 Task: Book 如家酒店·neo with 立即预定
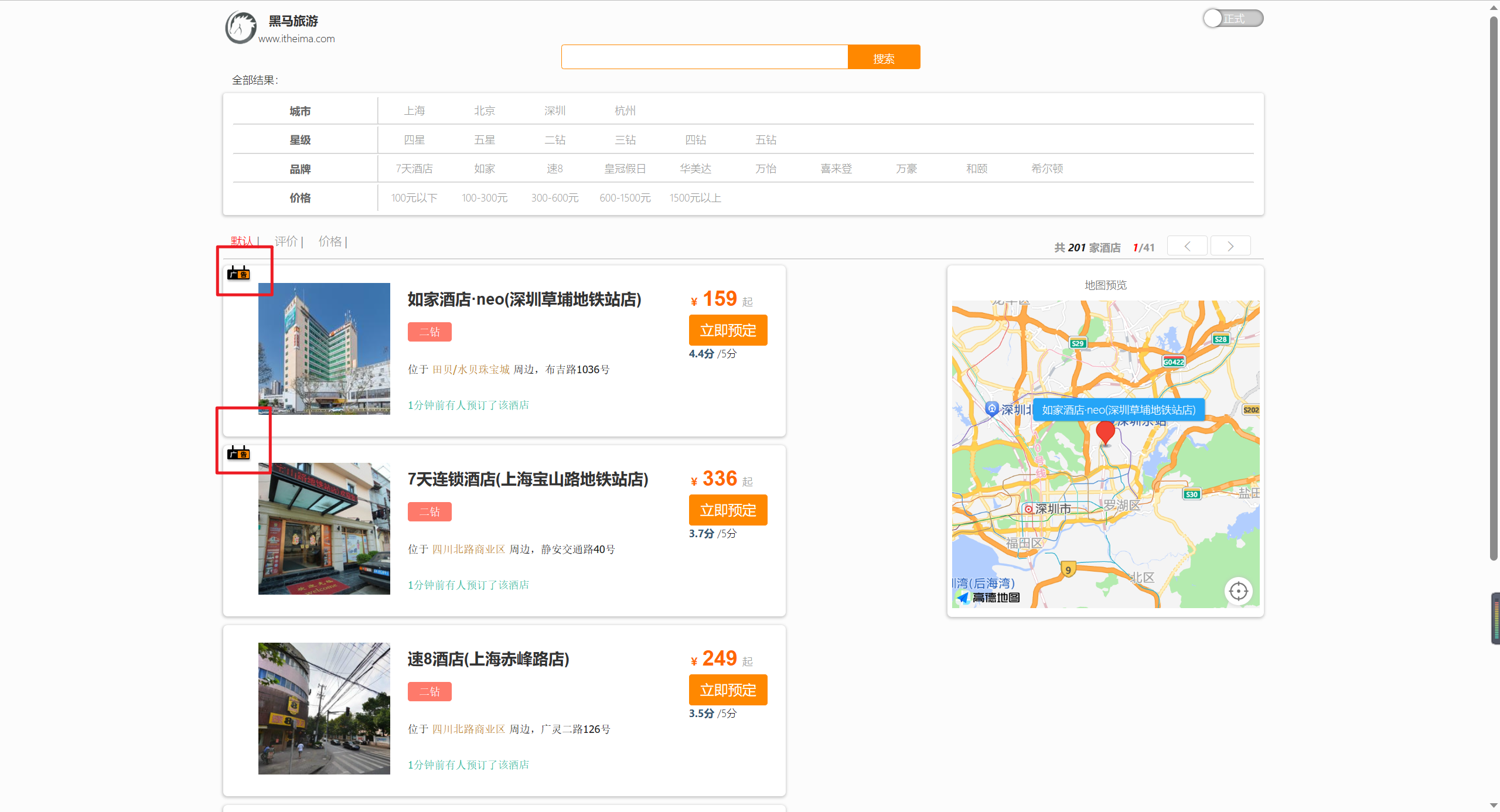pyautogui.click(x=728, y=330)
